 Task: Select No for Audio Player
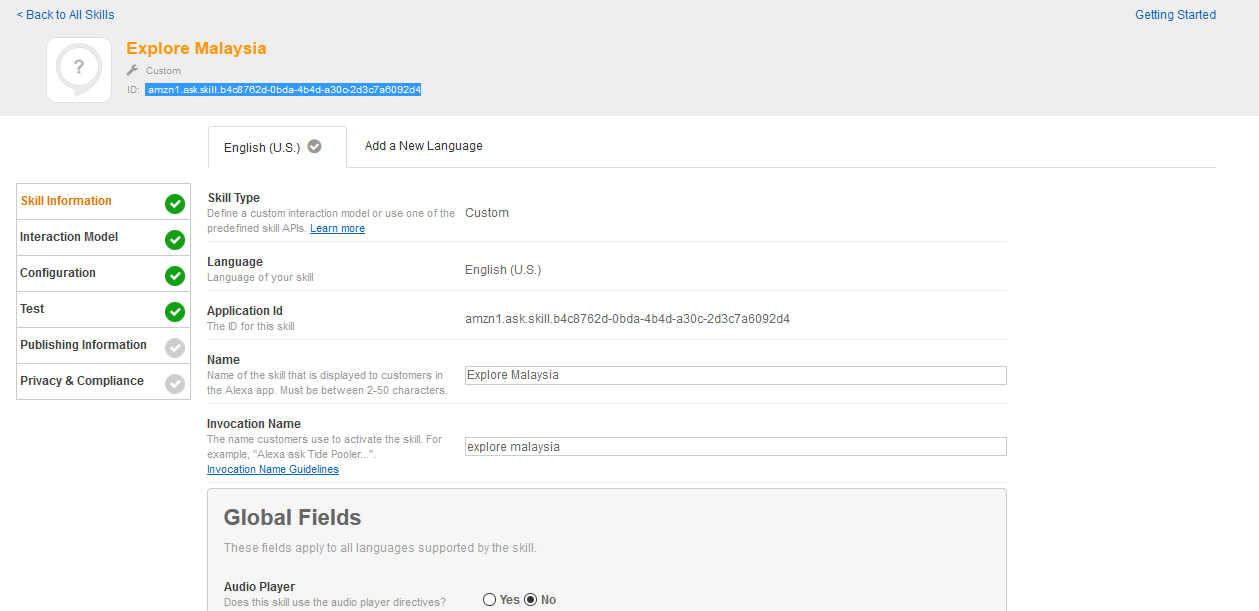pyautogui.click(x=531, y=600)
